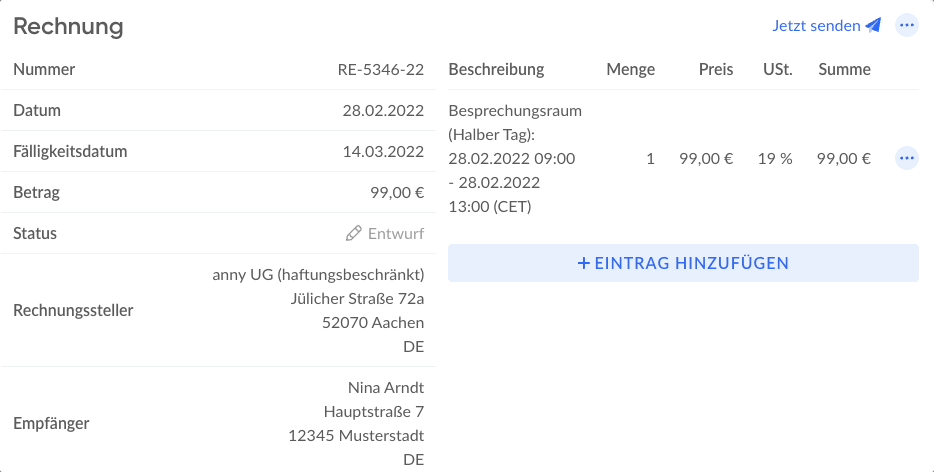This screenshot has height=472, width=934.
Task: Click the USt. column header
Action: pos(778,70)
